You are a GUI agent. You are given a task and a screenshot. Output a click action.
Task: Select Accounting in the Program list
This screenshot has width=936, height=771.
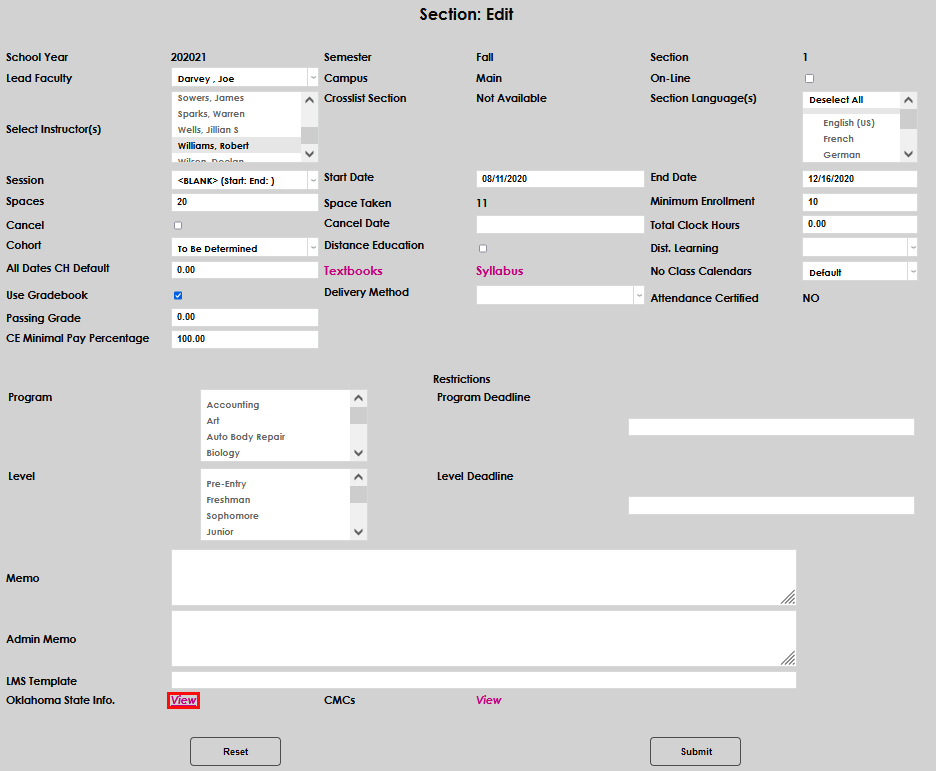[232, 405]
